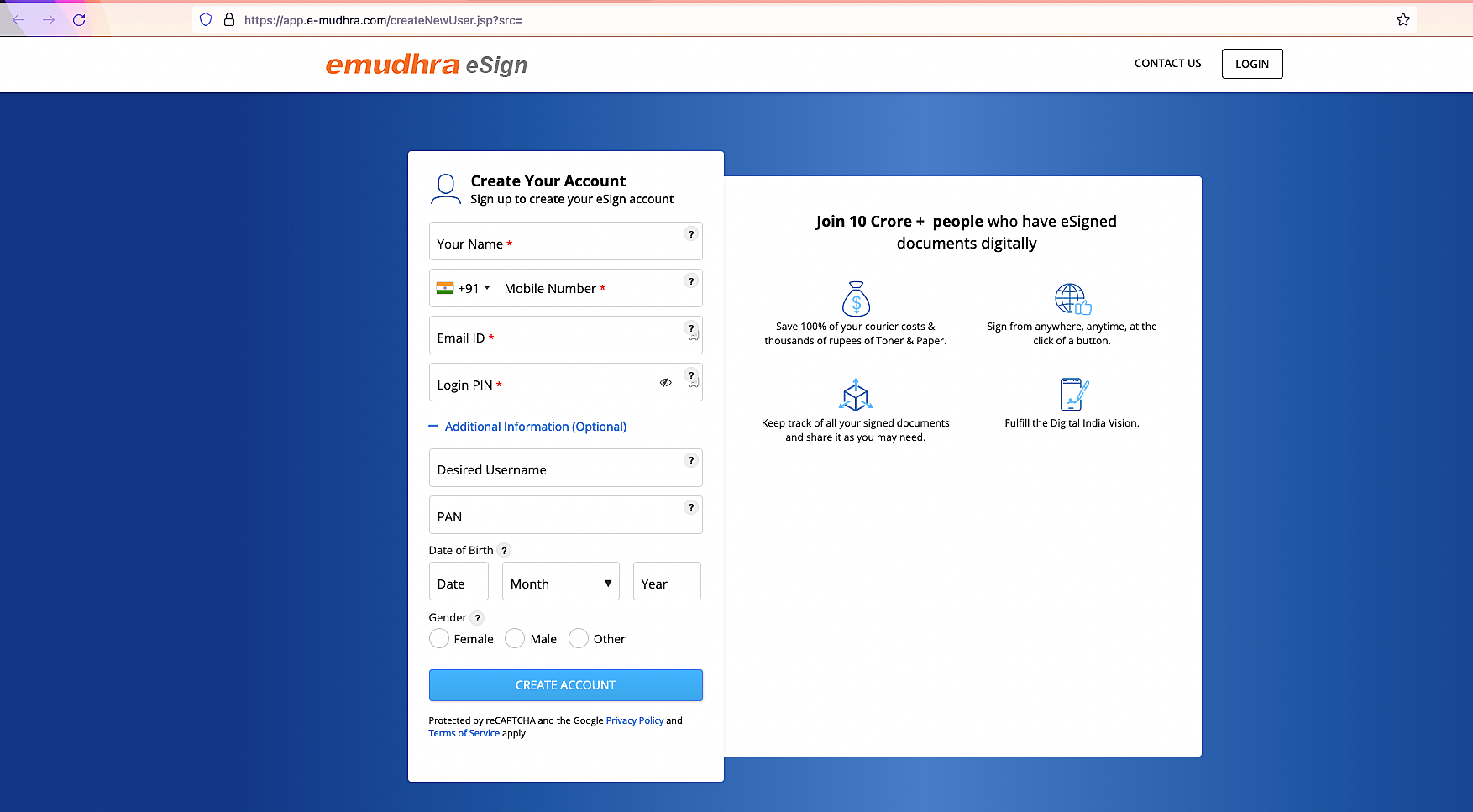Click the Login PIN help icon
Screen dimensions: 1473x812
pyautogui.click(x=691, y=375)
